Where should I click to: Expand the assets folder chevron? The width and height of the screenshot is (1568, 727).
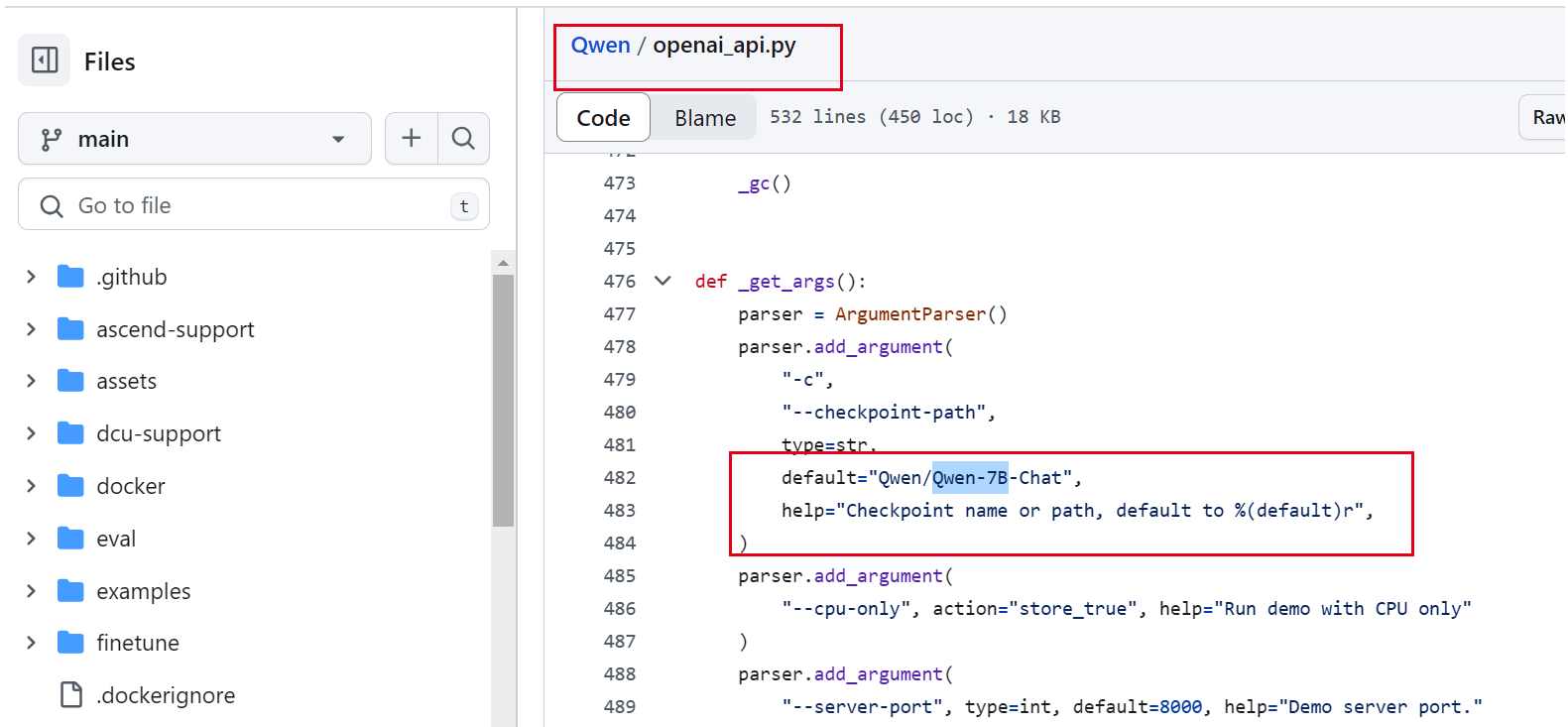tap(31, 381)
